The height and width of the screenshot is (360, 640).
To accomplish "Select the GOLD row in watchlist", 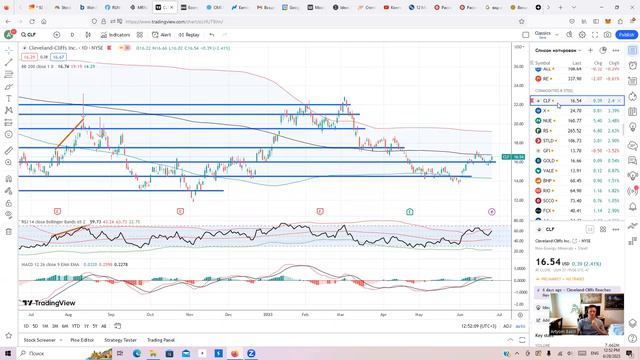I will (x=577, y=160).
